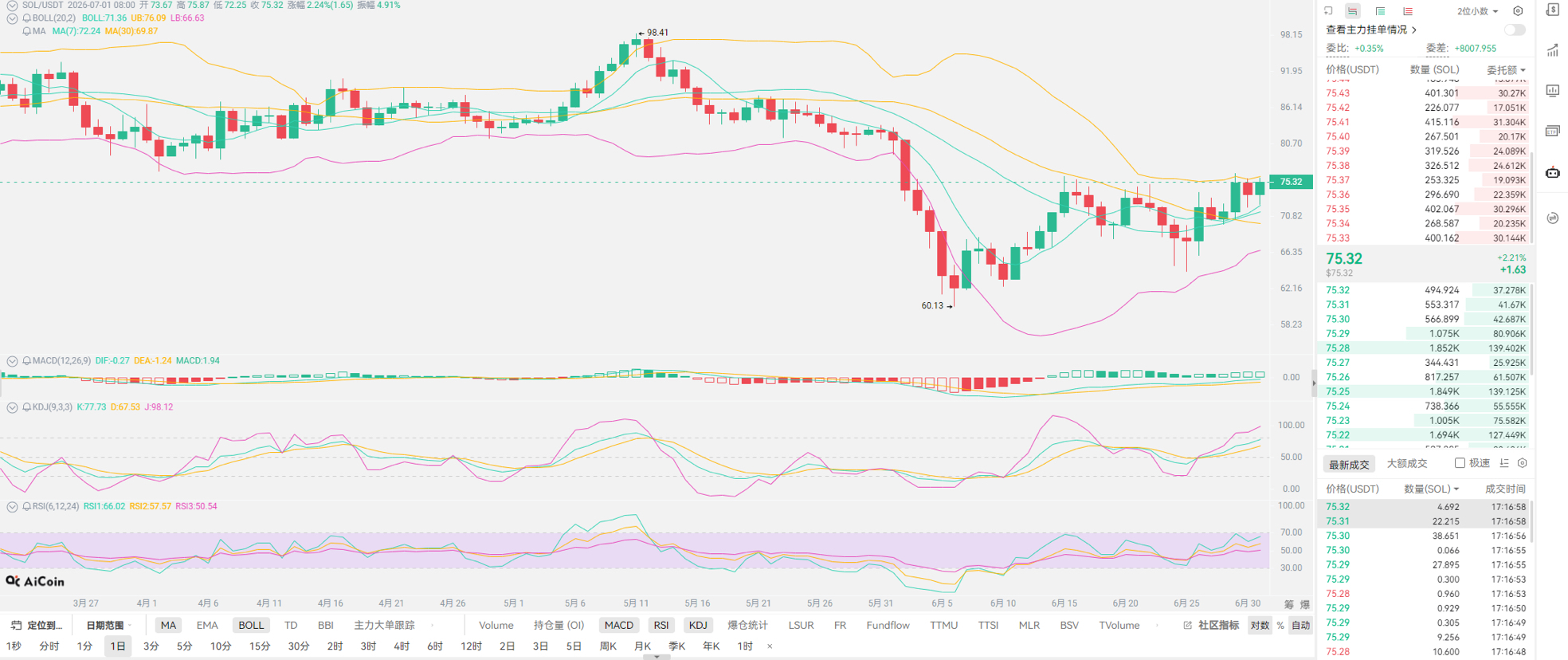Click the 社区指标 button

click(x=1218, y=626)
